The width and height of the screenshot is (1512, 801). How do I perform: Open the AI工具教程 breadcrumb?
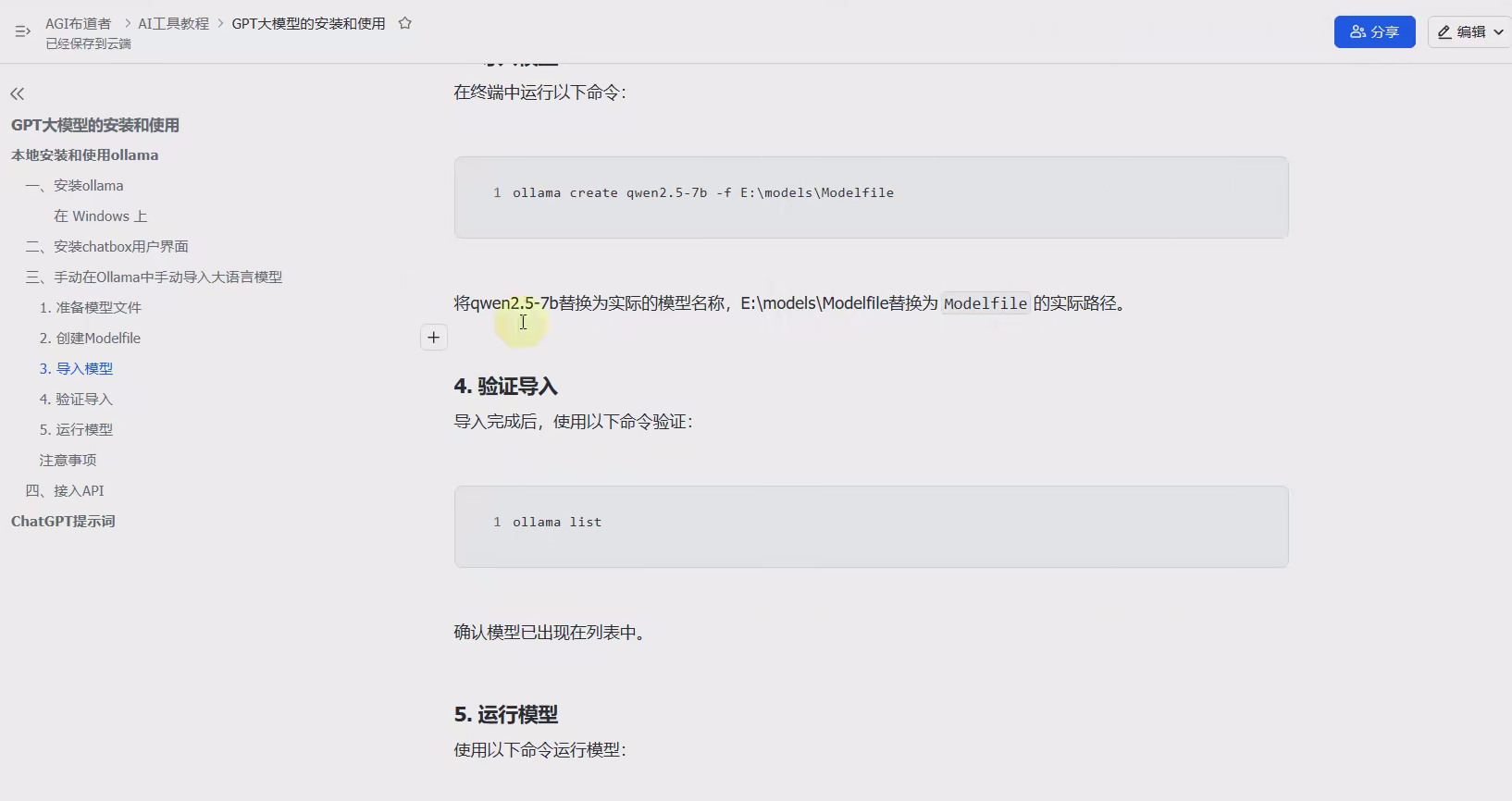coord(173,23)
